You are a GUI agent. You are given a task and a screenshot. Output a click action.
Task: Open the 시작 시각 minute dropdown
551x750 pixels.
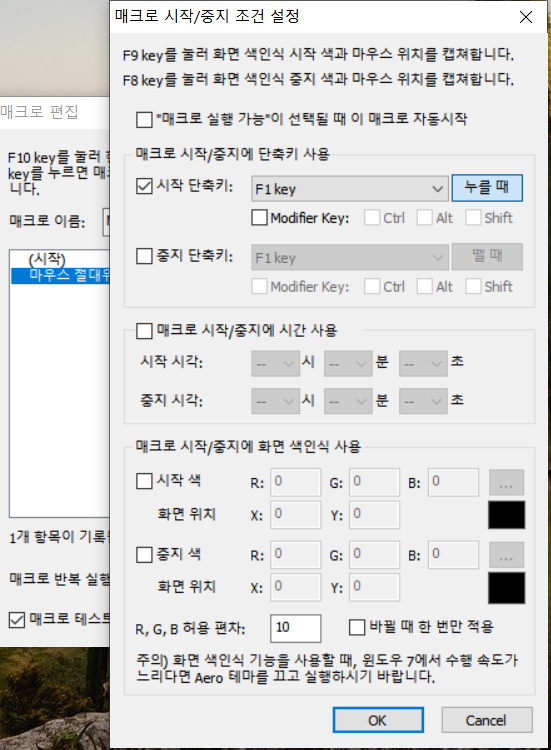[x=348, y=364]
